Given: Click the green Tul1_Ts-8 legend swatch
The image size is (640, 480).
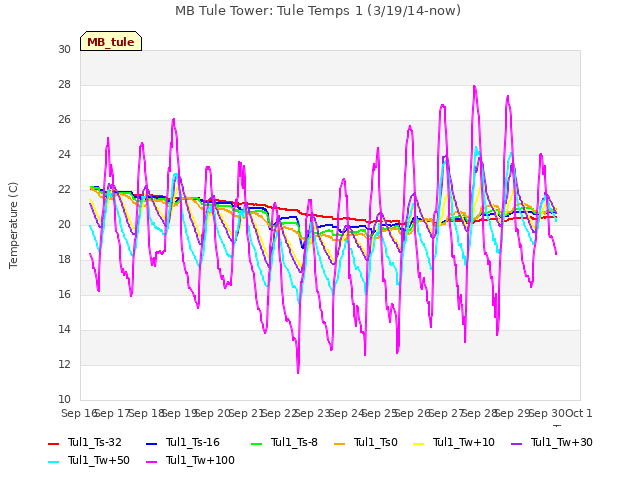Looking at the screenshot, I should coord(256,443).
